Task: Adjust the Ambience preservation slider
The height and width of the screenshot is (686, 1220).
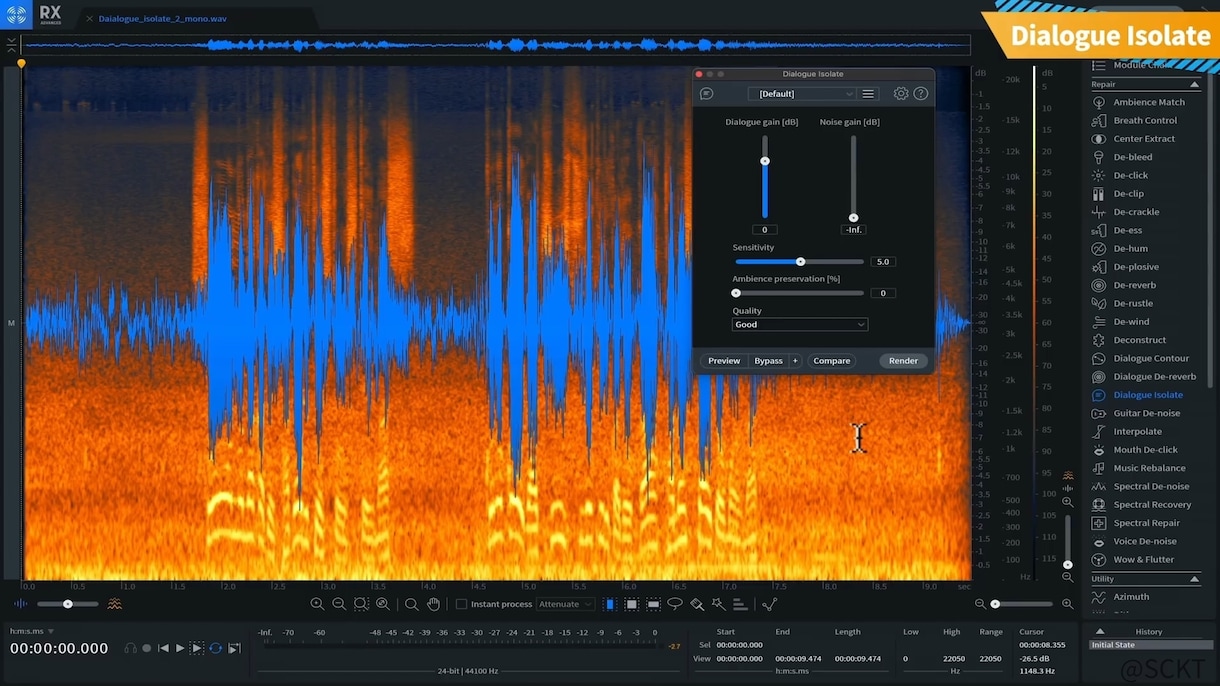Action: coord(800,293)
